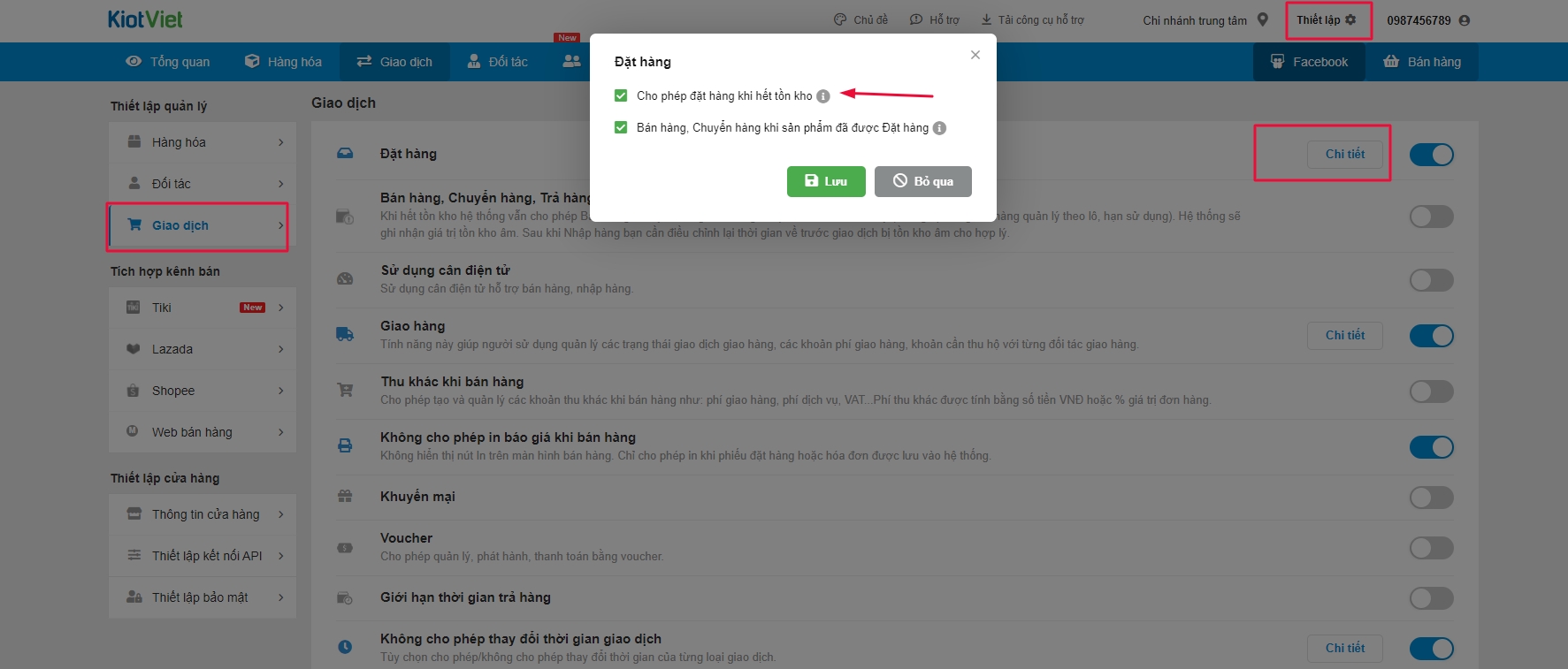Click the Tải công cụ hỗ trợ download icon

986,19
